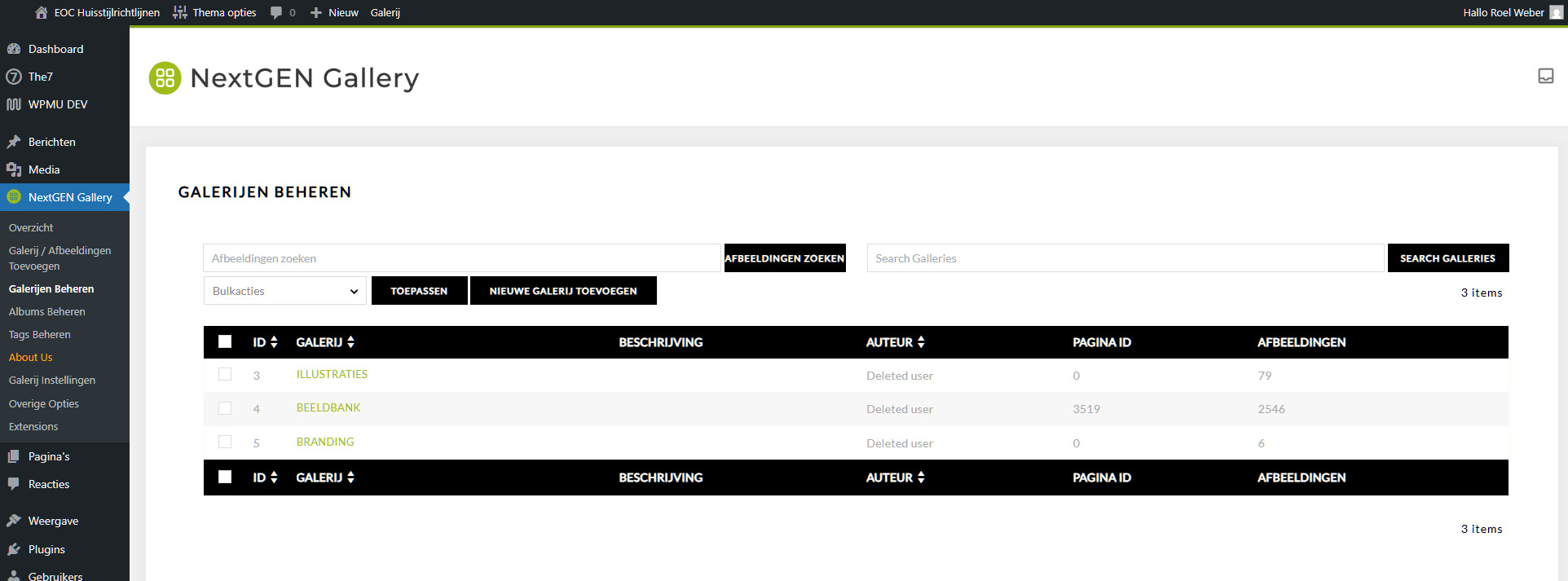Click the Plugins plug icon in sidebar
The width and height of the screenshot is (1568, 581).
click(x=14, y=549)
